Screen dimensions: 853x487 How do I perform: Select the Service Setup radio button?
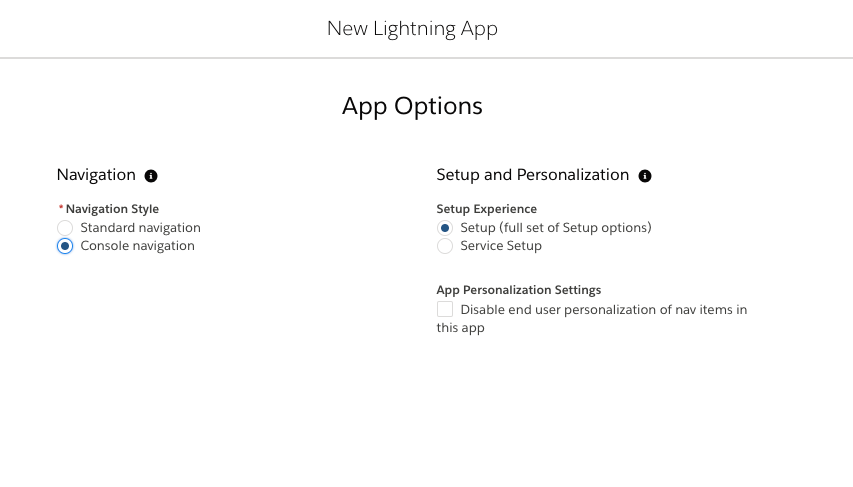pyautogui.click(x=444, y=246)
